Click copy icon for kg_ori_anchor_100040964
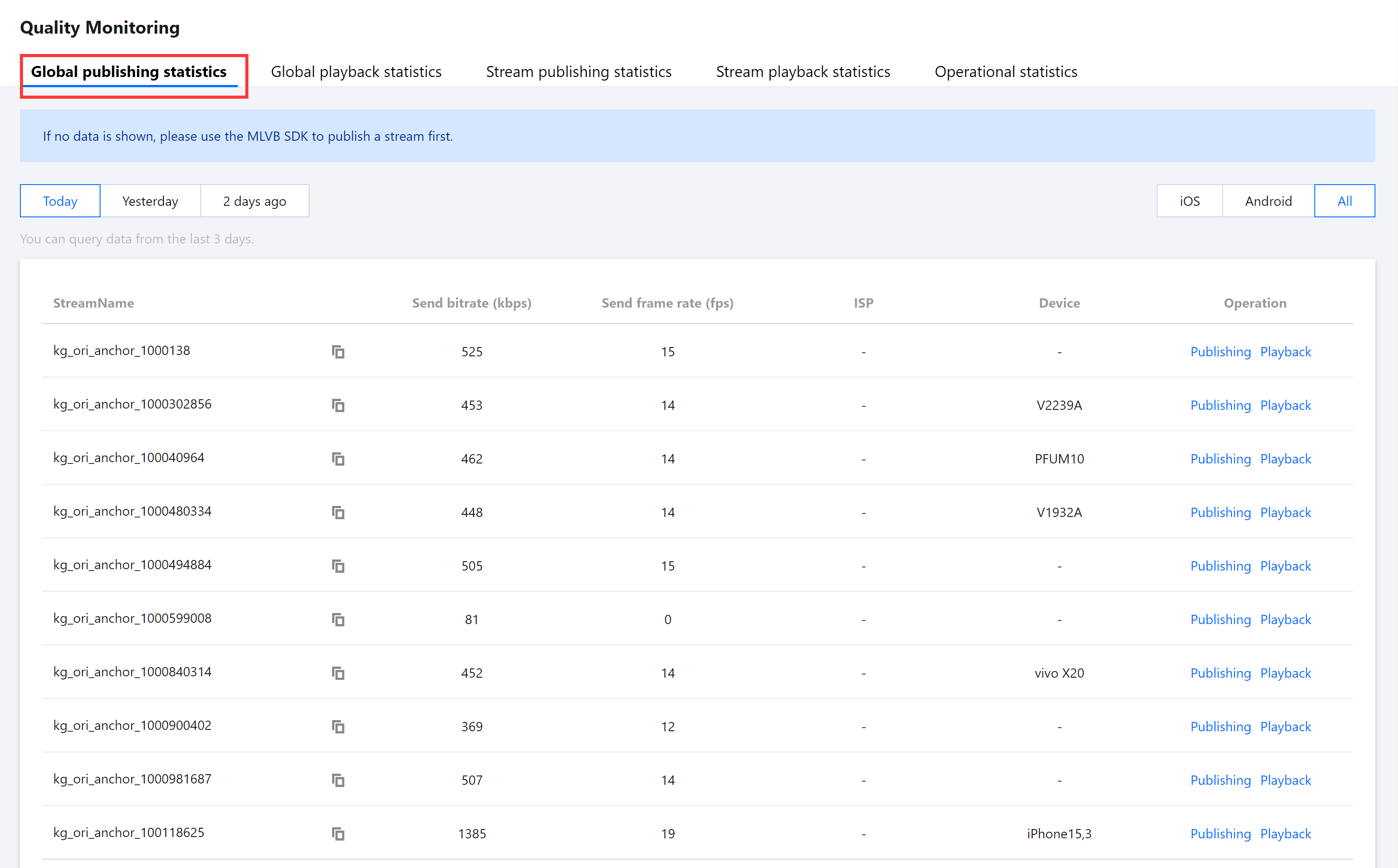 pos(338,459)
